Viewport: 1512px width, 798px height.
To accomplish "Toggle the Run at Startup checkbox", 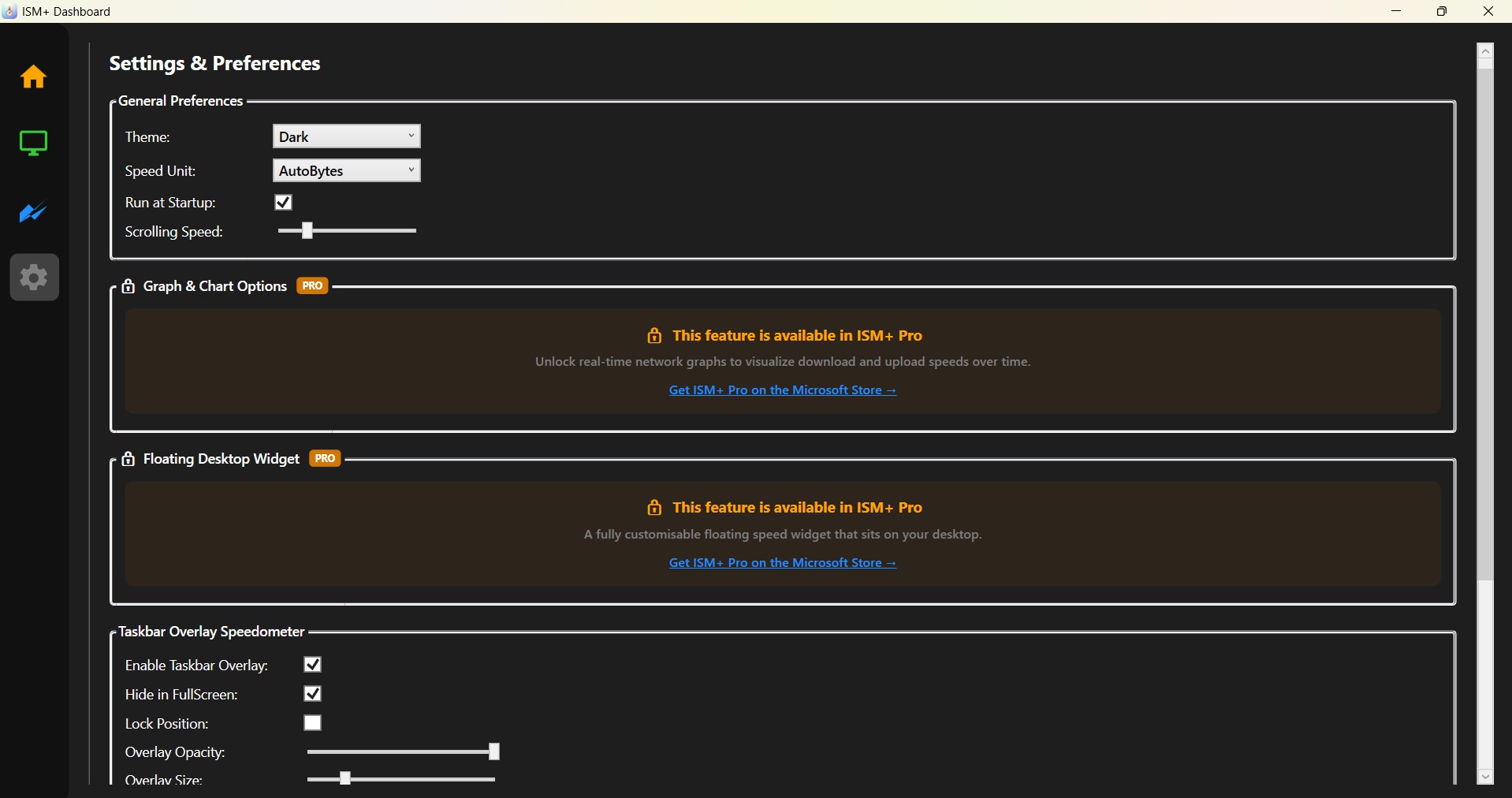I will click(x=284, y=203).
